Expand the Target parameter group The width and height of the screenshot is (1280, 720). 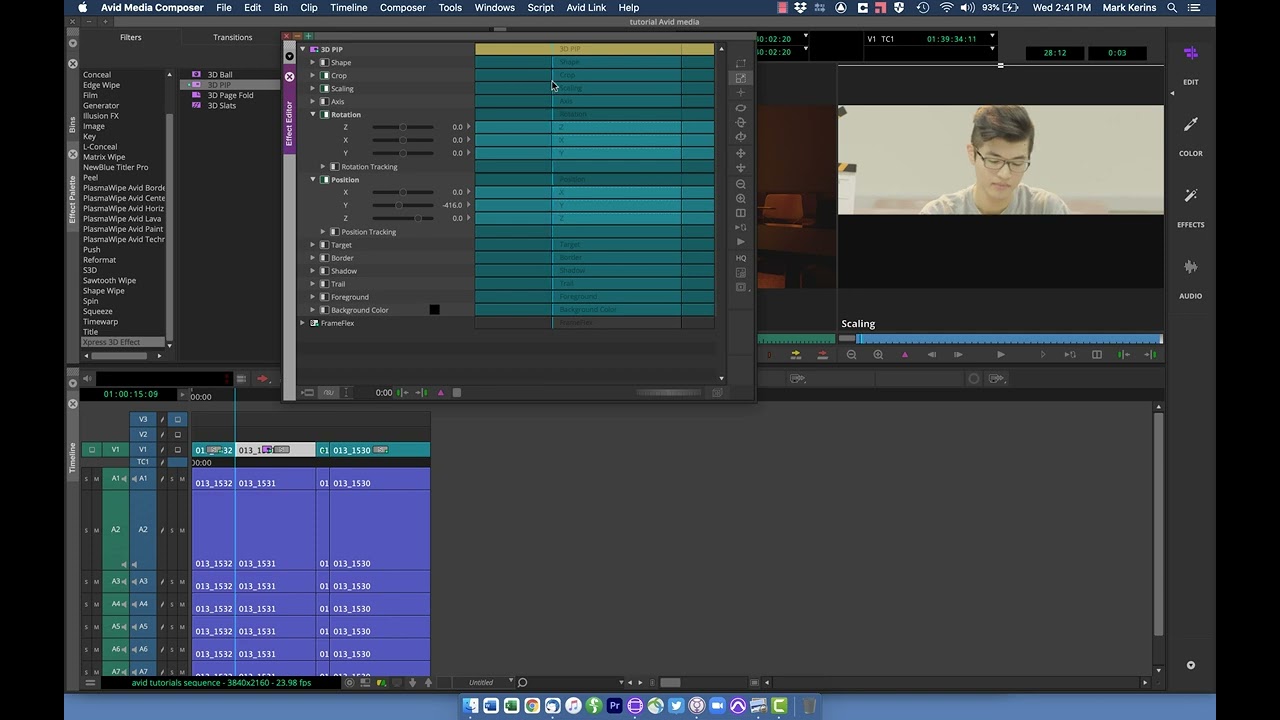tap(313, 245)
